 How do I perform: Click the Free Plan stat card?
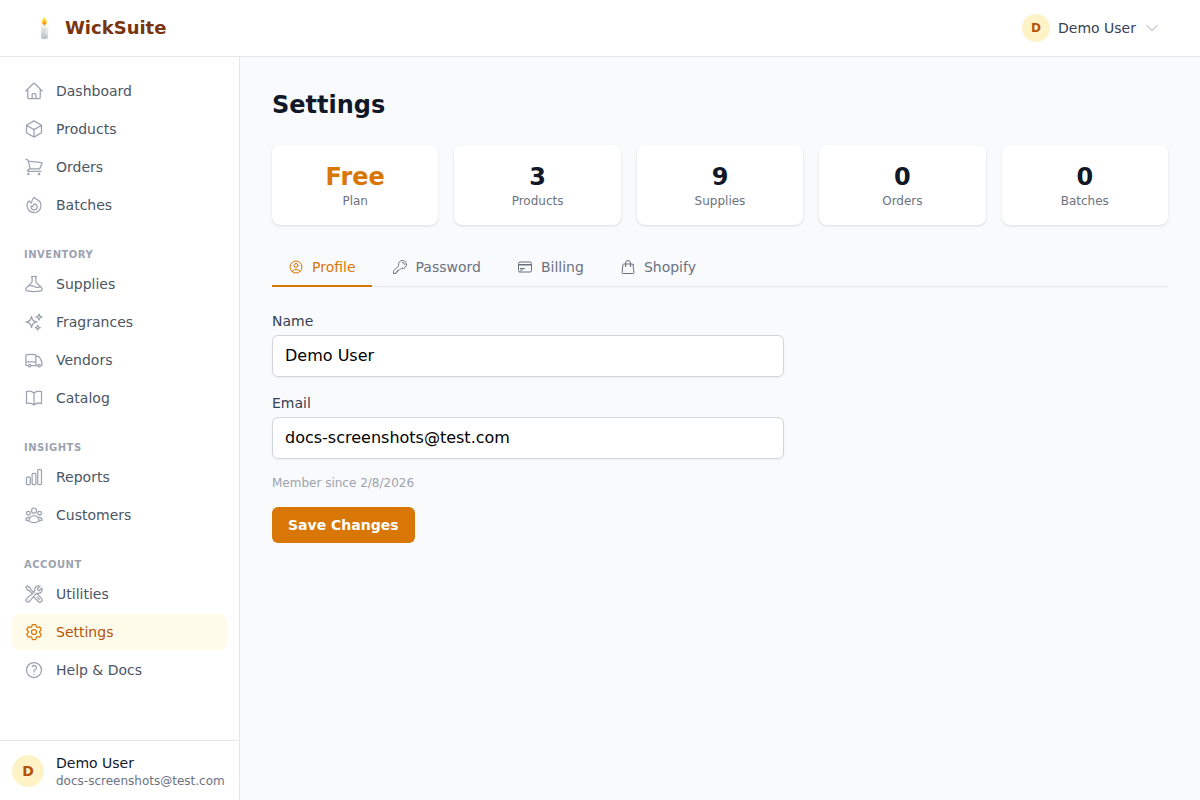[x=354, y=185]
